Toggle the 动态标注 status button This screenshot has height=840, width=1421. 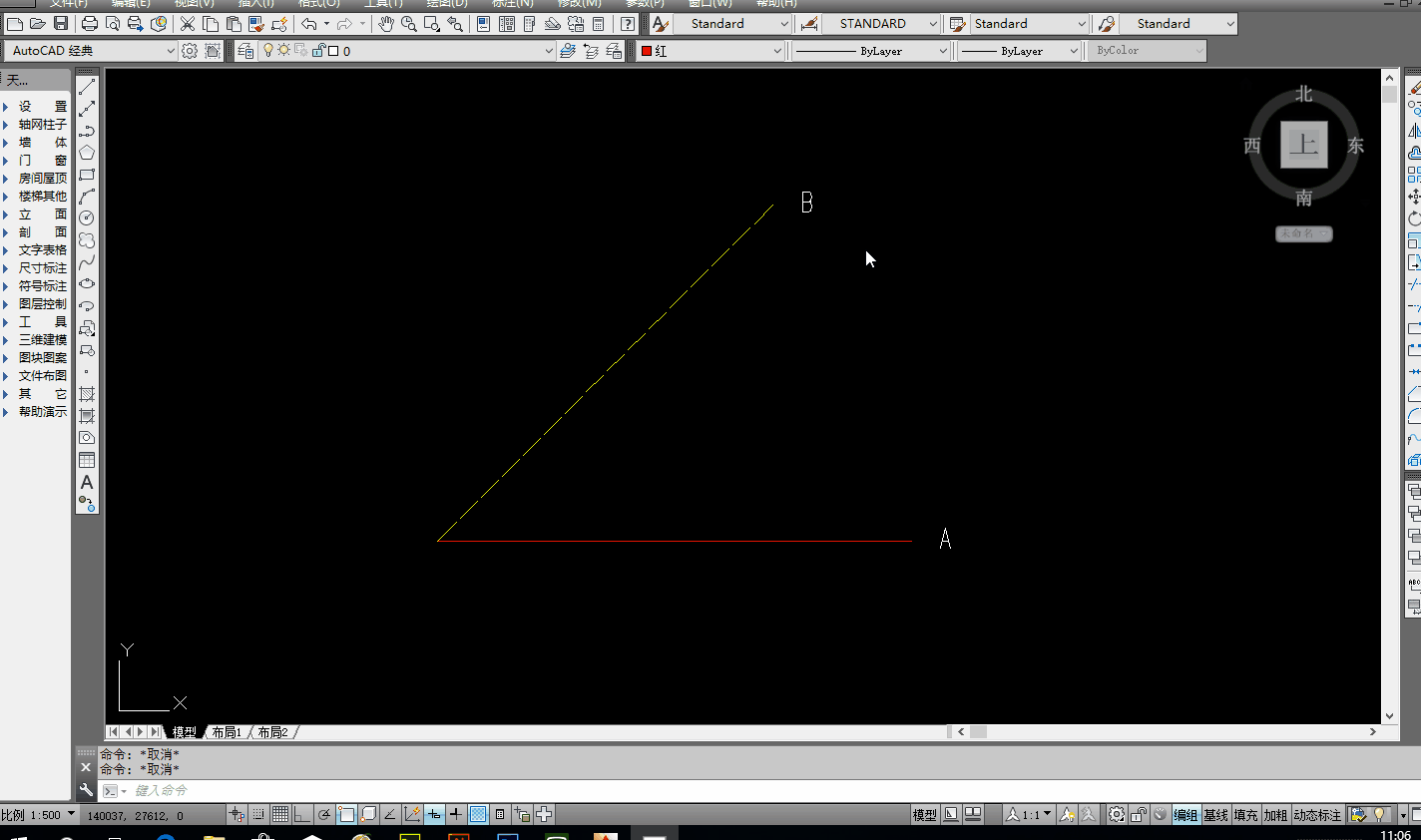coord(1317,815)
